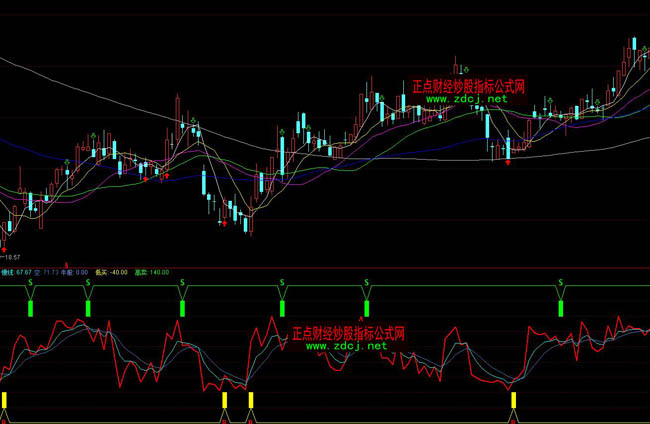The height and width of the screenshot is (424, 650).
Task: Click the red arrow at bottom-left low candle
Action: (4, 248)
